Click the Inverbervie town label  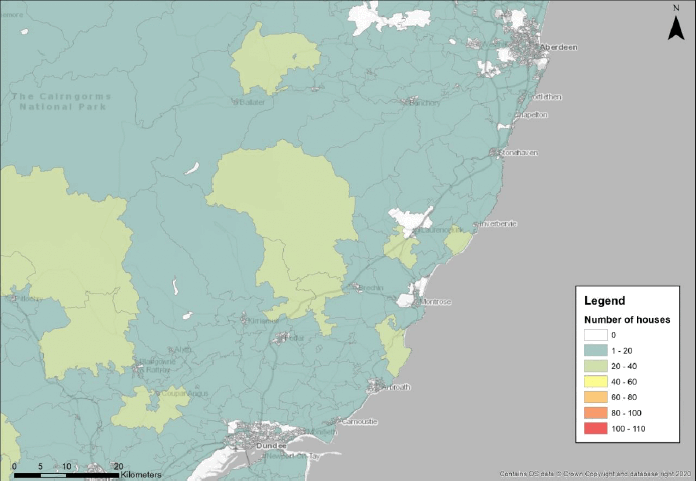(x=498, y=224)
